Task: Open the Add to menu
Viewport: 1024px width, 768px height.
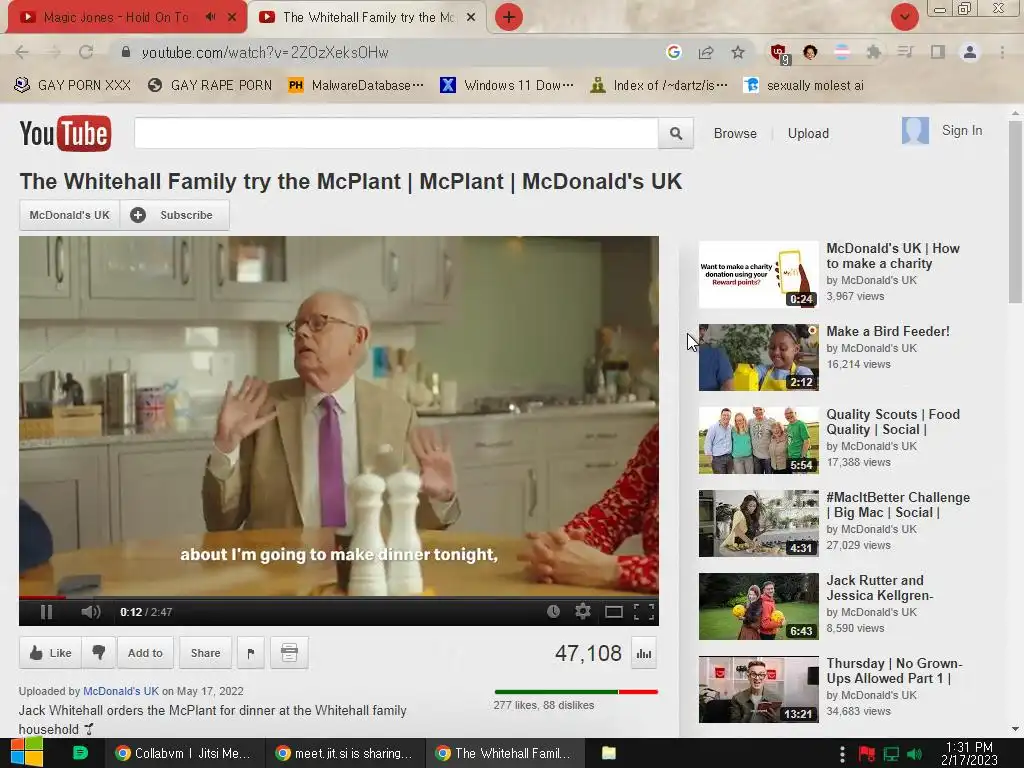Action: click(x=145, y=652)
